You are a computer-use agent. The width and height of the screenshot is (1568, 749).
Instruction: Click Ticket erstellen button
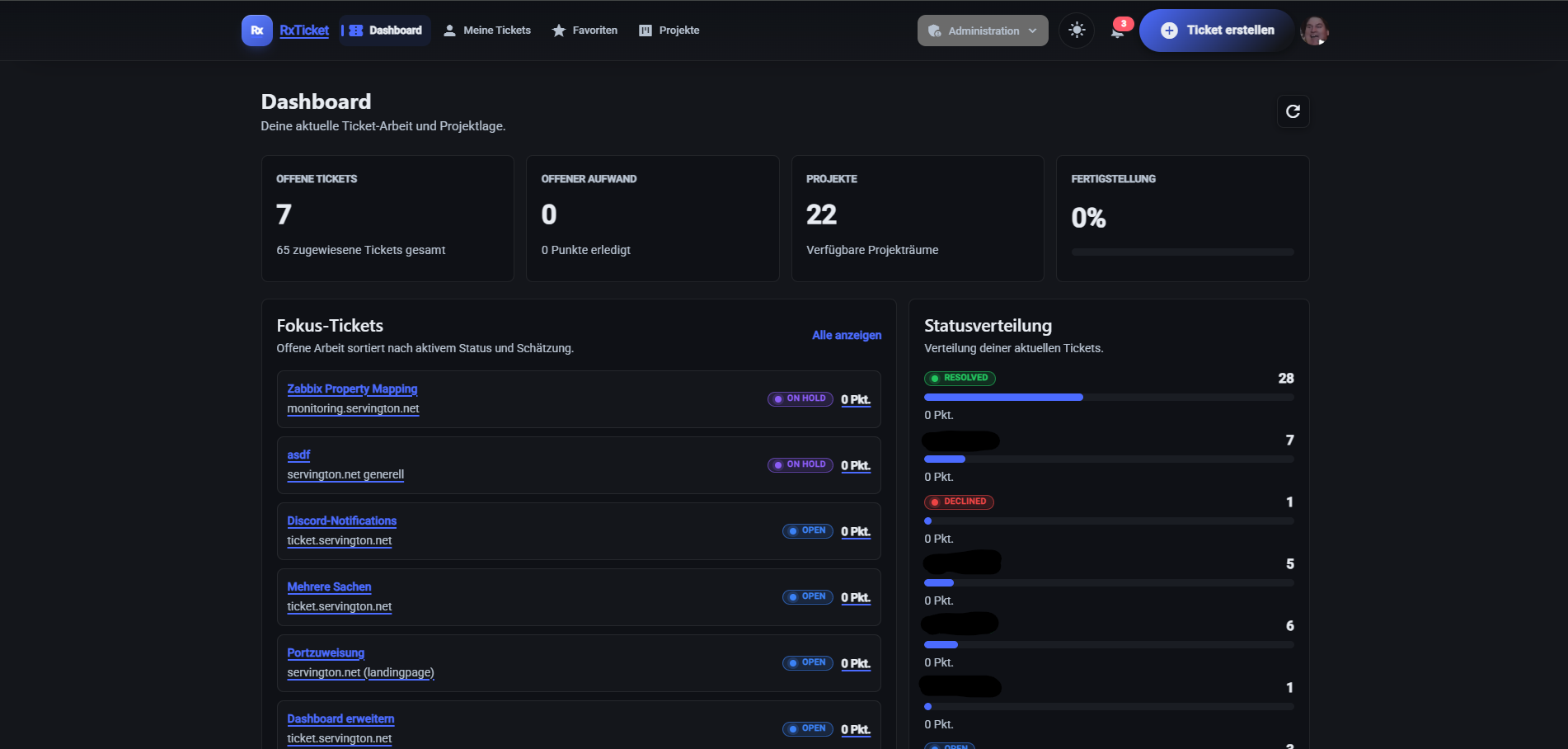(1217, 31)
